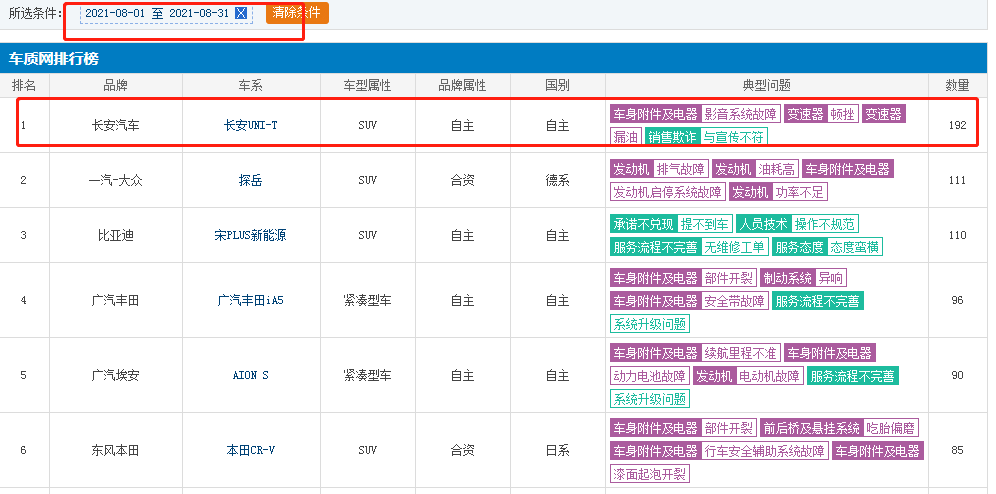Click the 国别 column header
The height and width of the screenshot is (494, 996).
click(557, 85)
